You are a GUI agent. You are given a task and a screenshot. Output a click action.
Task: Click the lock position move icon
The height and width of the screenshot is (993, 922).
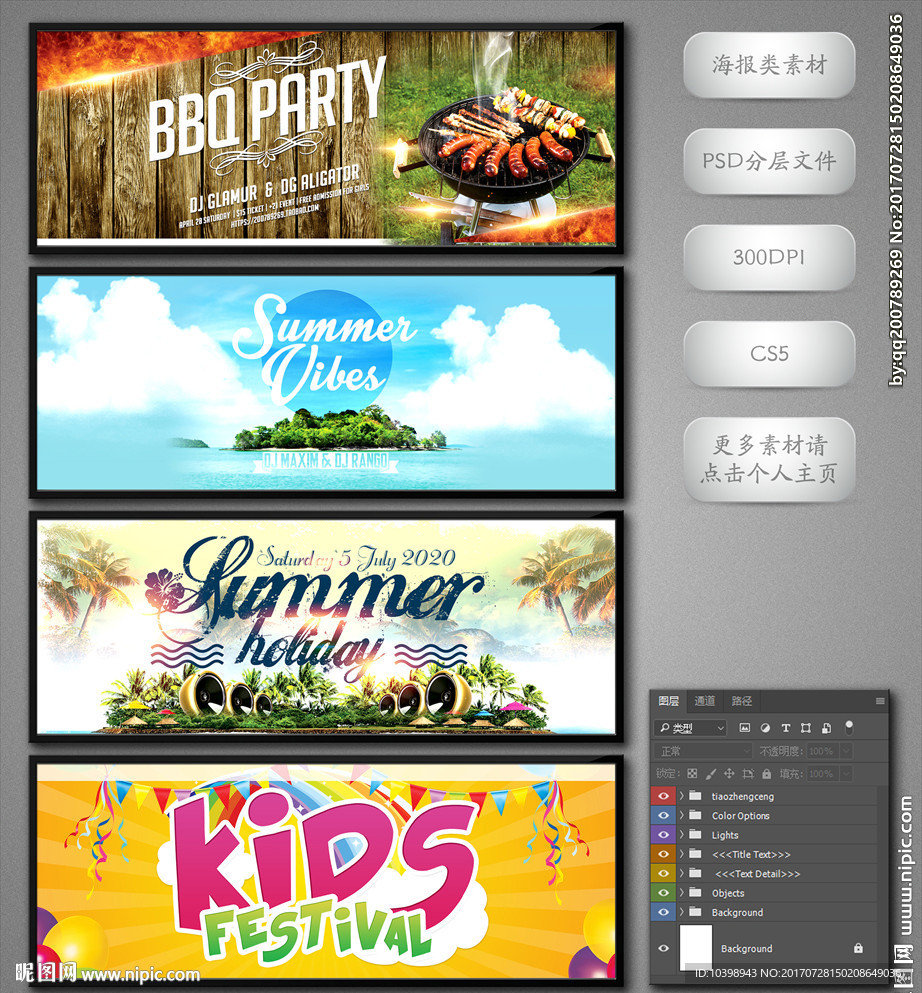coord(729,774)
